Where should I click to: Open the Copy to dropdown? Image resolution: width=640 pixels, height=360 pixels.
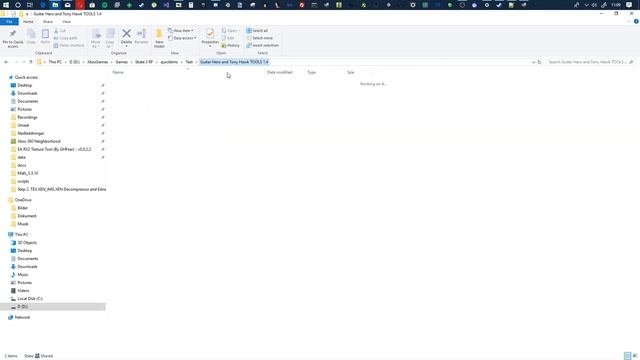pyautogui.click(x=110, y=38)
